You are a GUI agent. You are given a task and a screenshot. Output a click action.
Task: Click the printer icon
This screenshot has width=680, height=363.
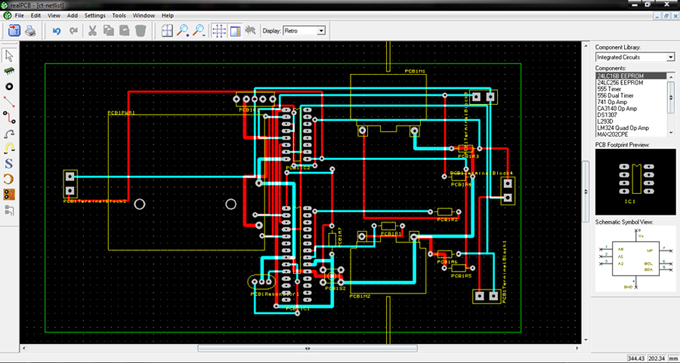pos(30,31)
